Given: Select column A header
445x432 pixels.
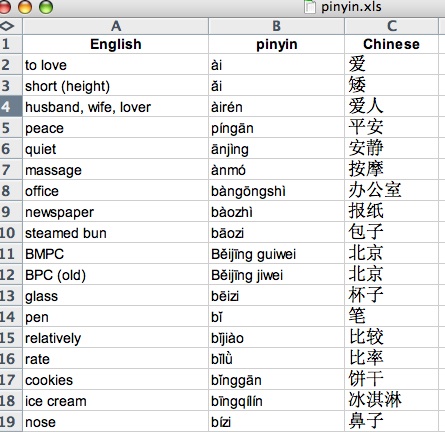Looking at the screenshot, I should click(x=115, y=26).
